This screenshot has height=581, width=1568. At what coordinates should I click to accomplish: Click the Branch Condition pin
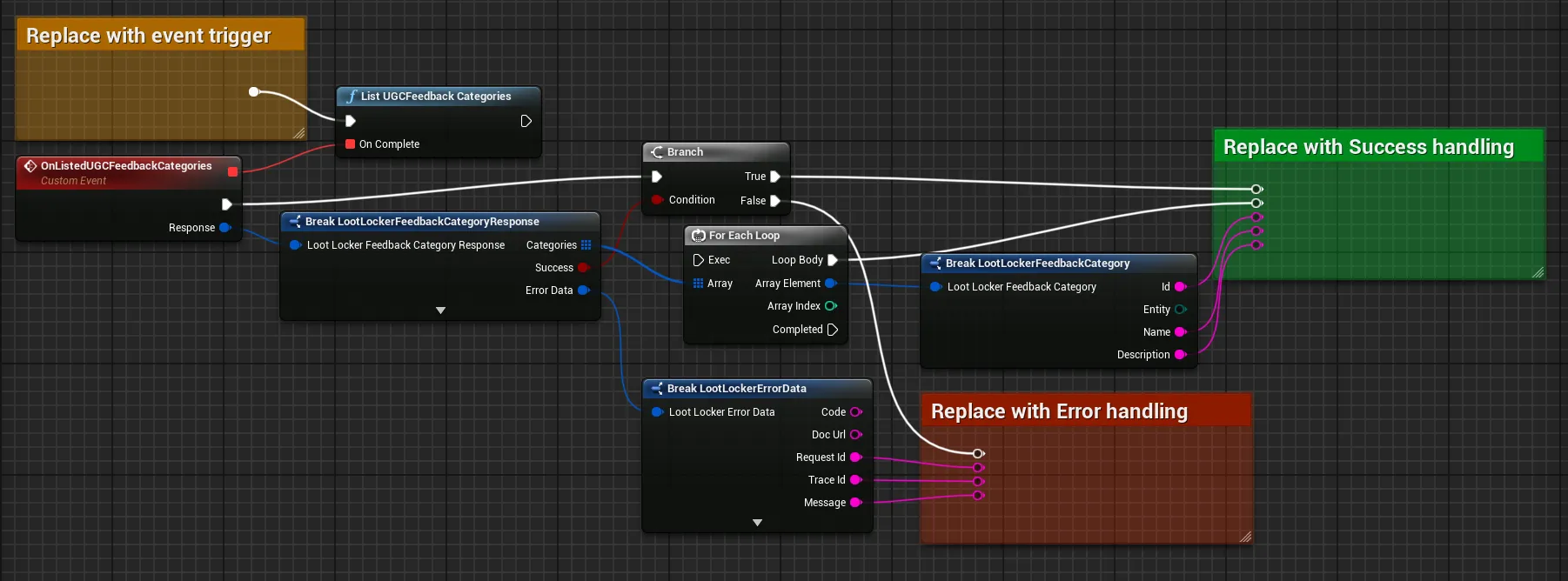657,200
